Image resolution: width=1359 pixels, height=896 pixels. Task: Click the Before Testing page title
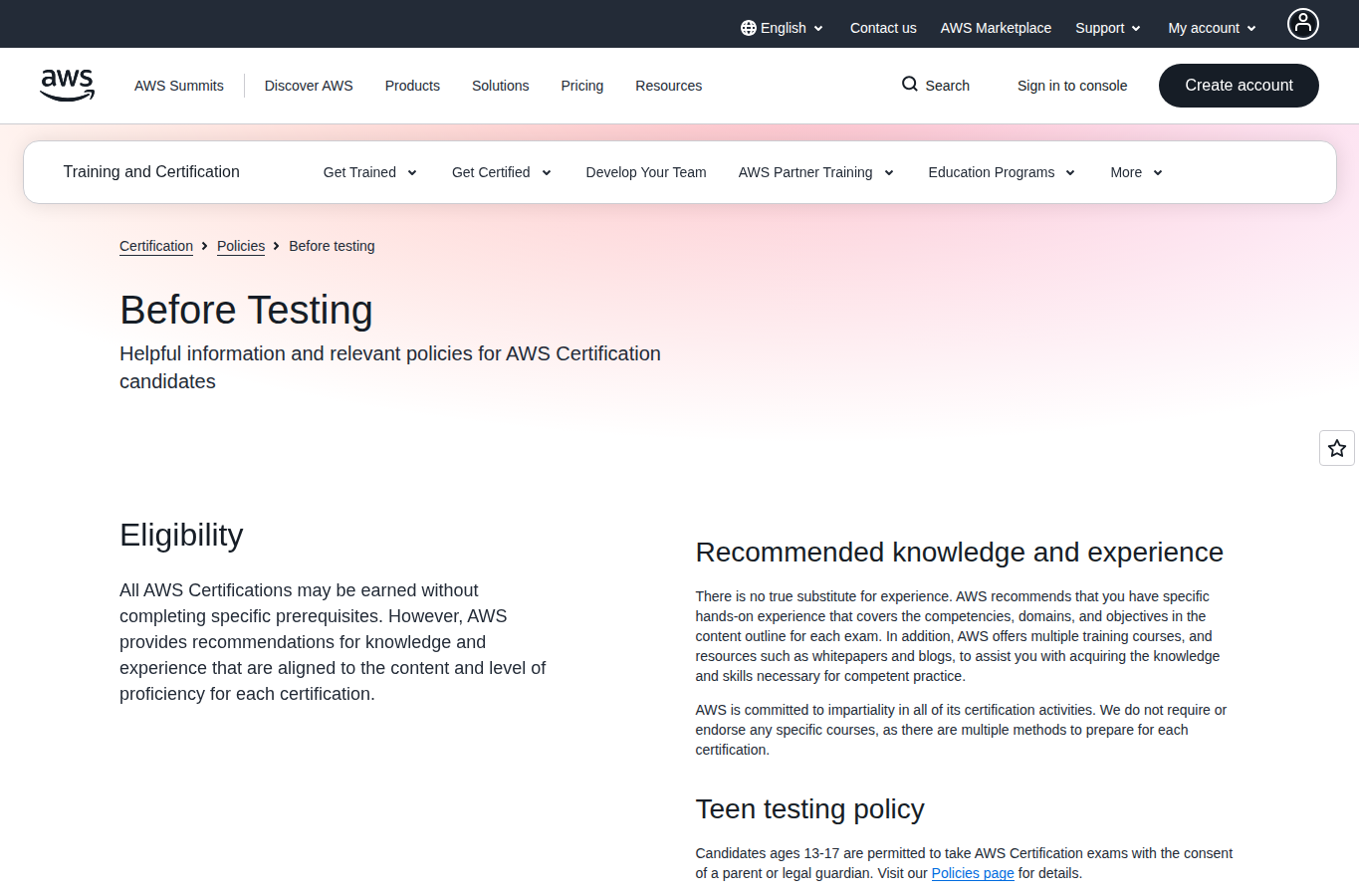[x=246, y=311]
